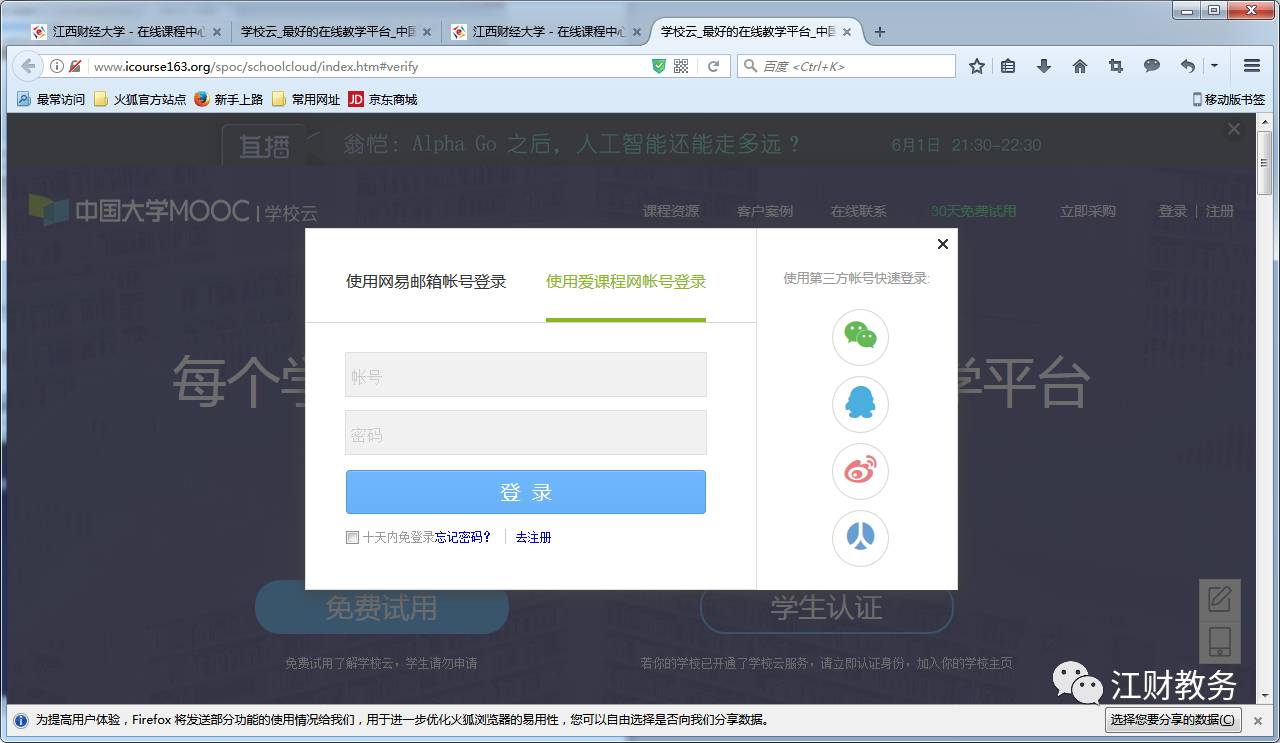This screenshot has height=743, width=1280.
Task: Click the 客户案例 nav link
Action: click(x=765, y=211)
